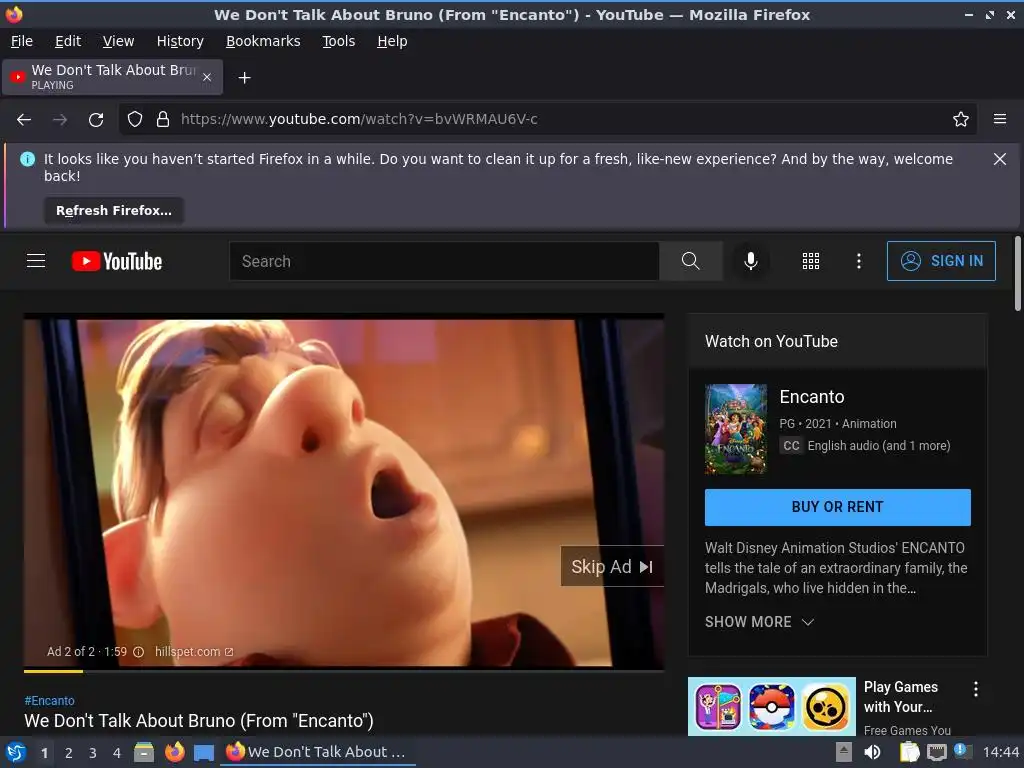Launch Firefox from the taskbar launcher
The height and width of the screenshot is (768, 1024).
point(174,752)
